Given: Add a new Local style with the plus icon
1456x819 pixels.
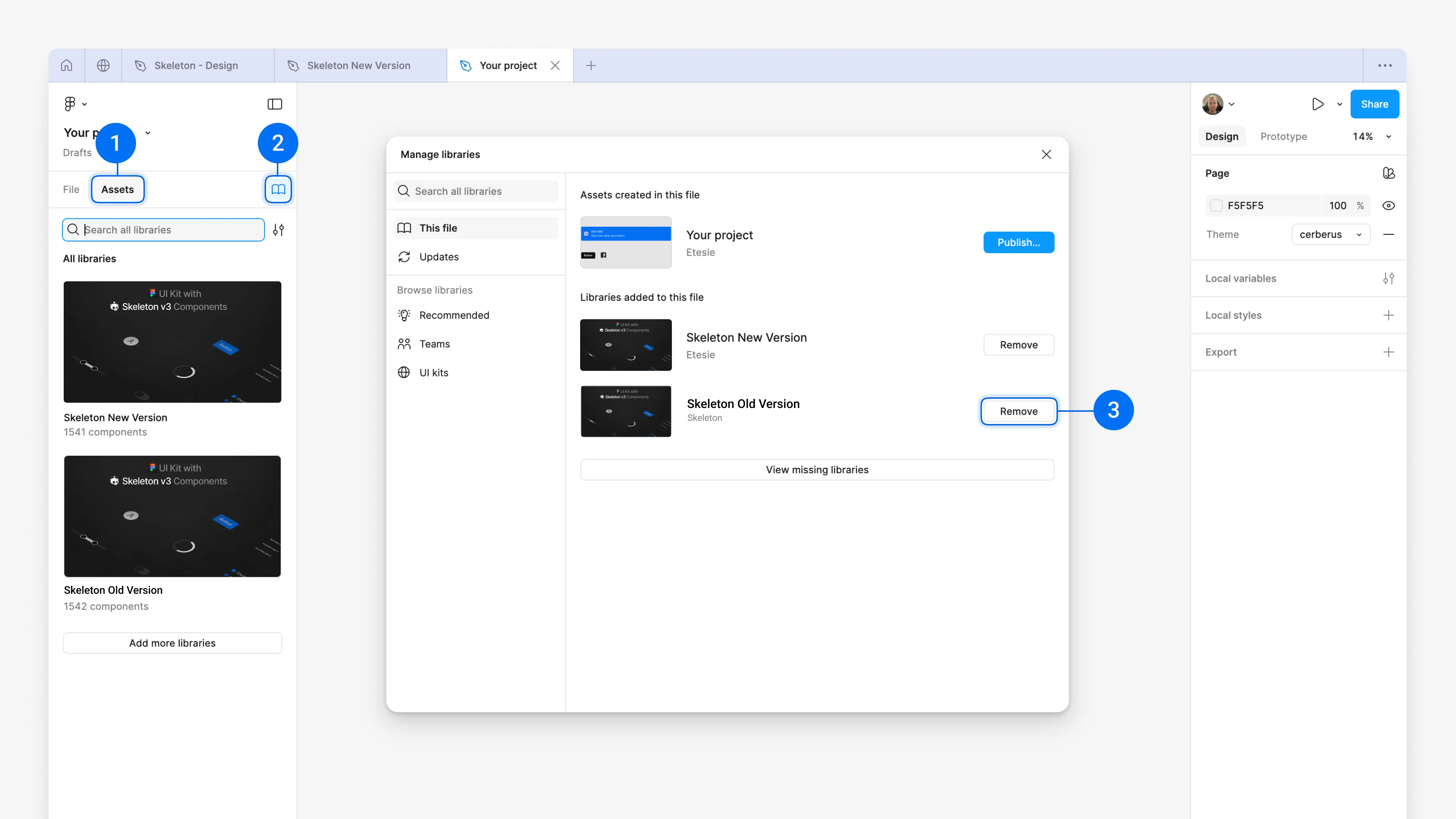Looking at the screenshot, I should (x=1389, y=315).
